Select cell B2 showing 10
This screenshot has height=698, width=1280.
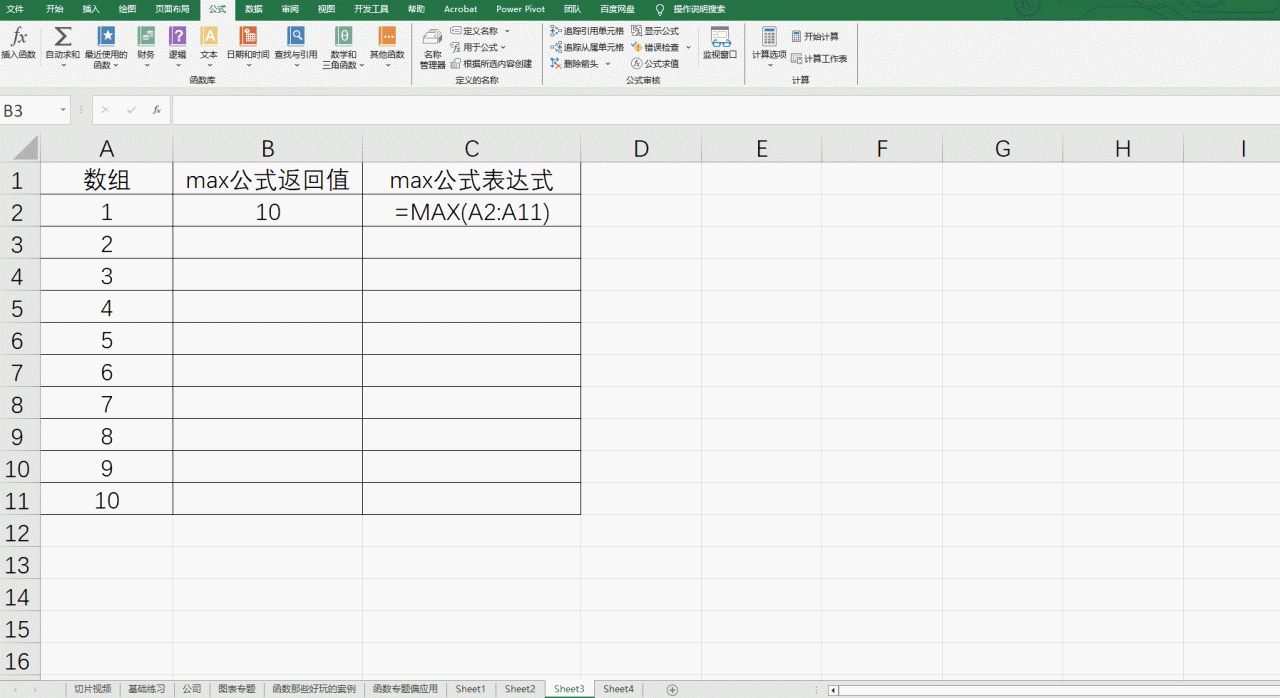tap(267, 211)
